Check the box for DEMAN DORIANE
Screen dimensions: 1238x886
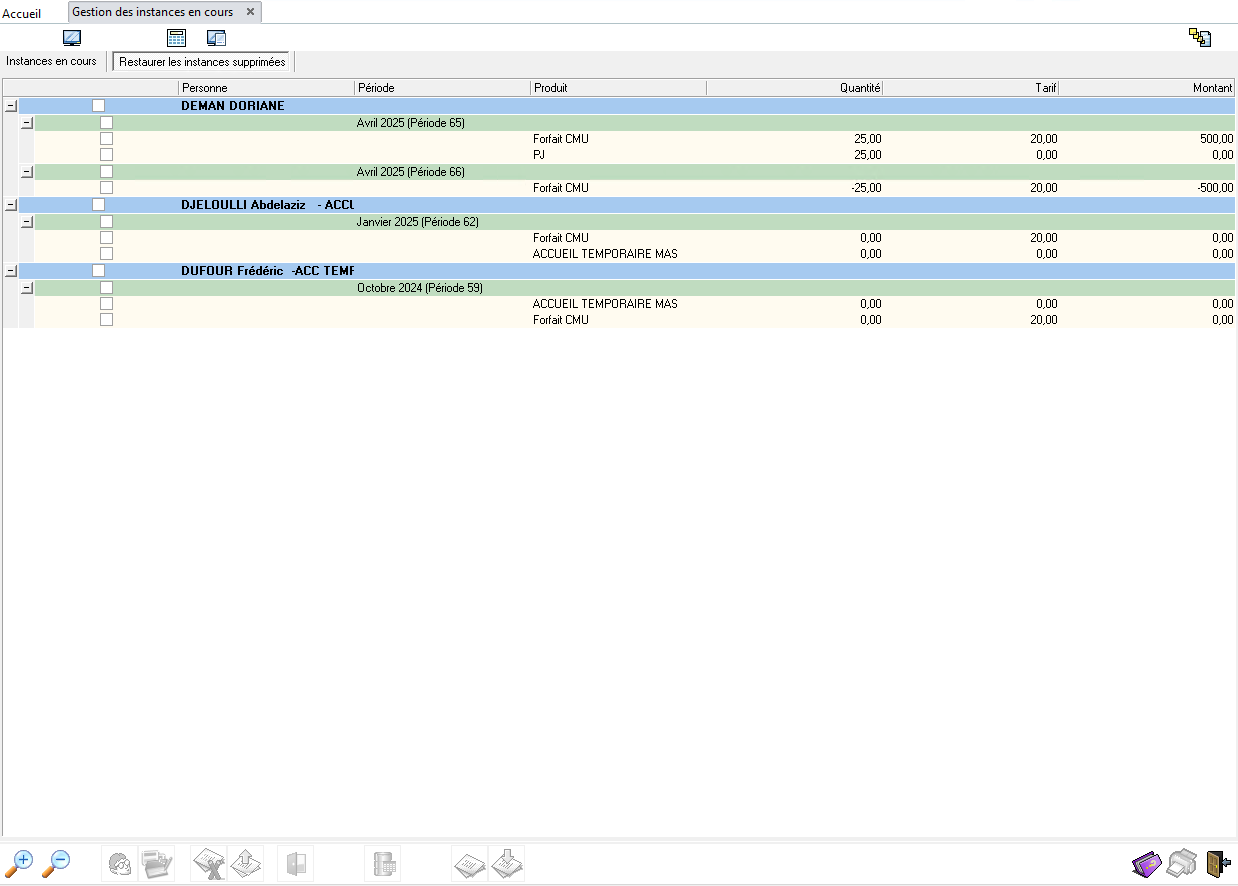click(x=98, y=105)
